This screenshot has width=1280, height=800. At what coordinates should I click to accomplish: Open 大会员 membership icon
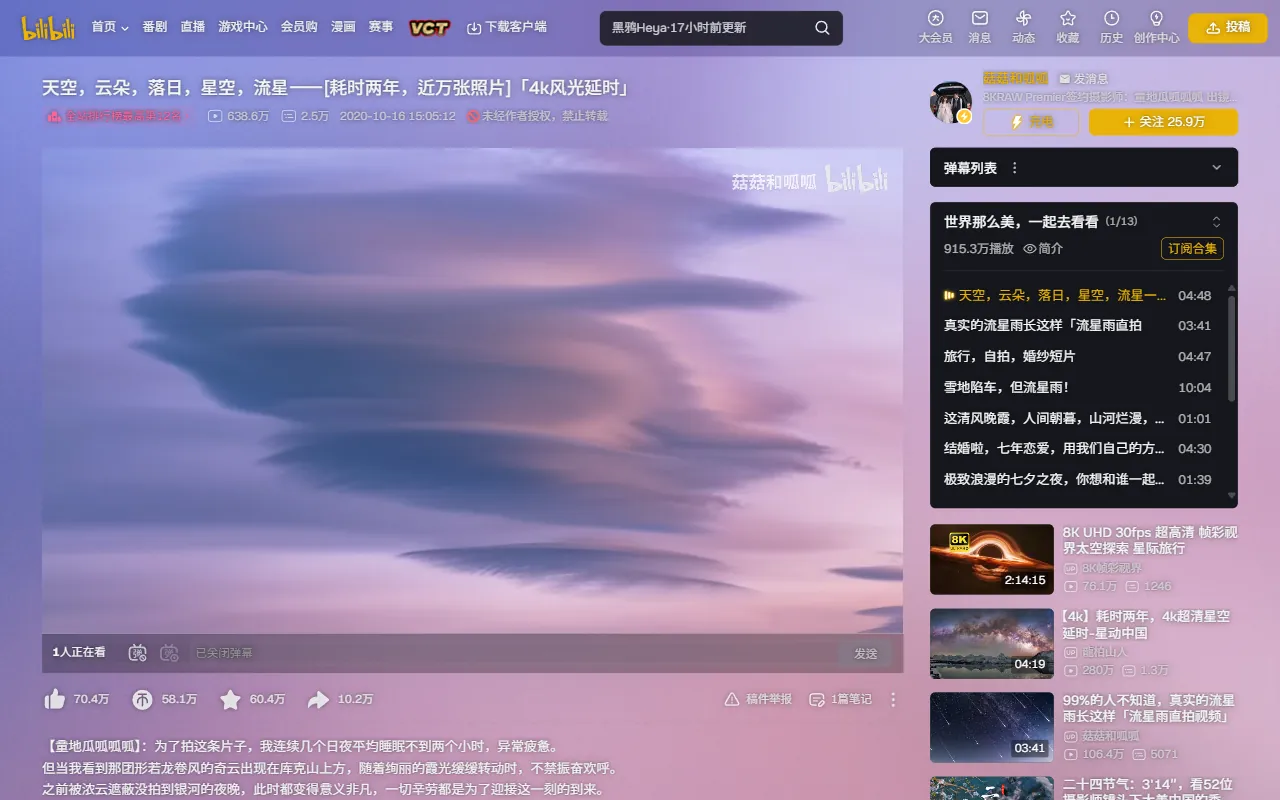(x=935, y=27)
